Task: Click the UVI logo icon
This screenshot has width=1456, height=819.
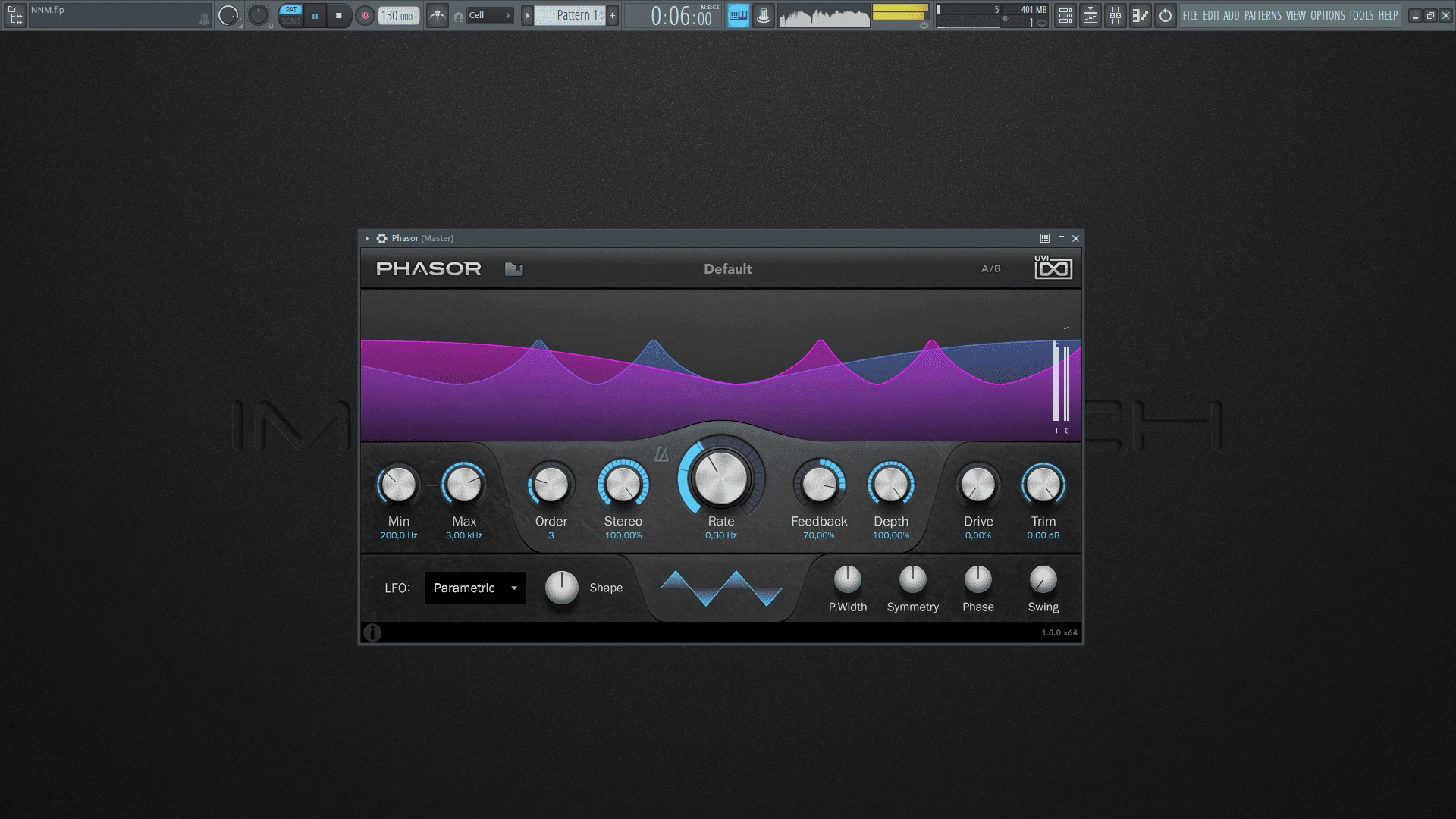Action: [1053, 267]
